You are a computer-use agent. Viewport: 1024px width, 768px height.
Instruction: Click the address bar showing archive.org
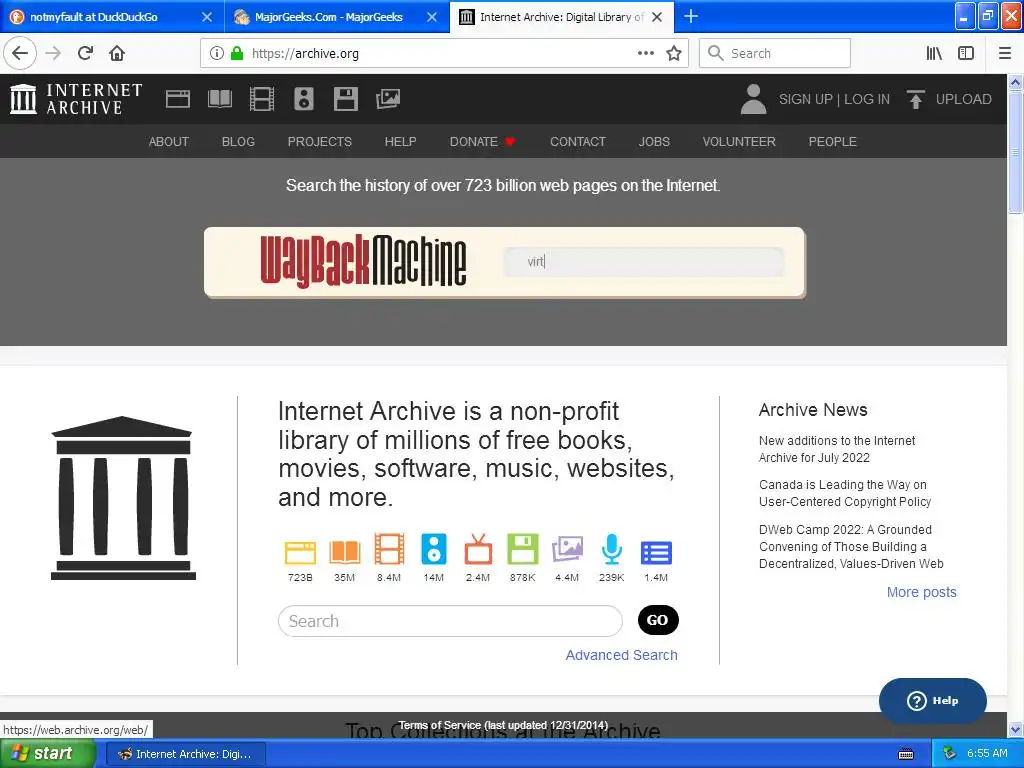(x=444, y=53)
